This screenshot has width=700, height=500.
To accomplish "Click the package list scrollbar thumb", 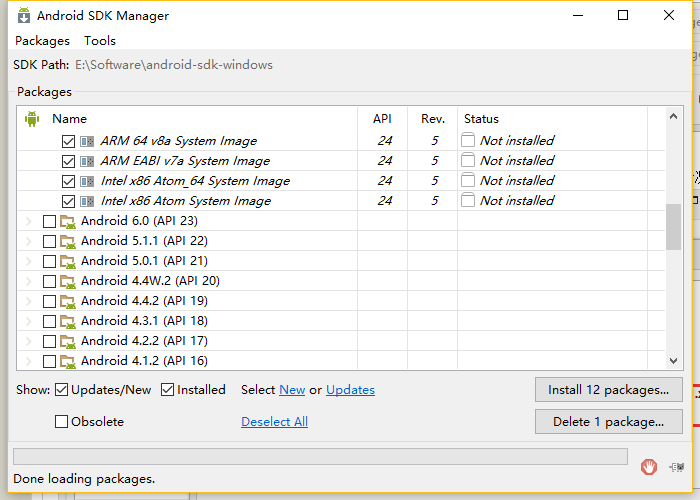I will [673, 227].
